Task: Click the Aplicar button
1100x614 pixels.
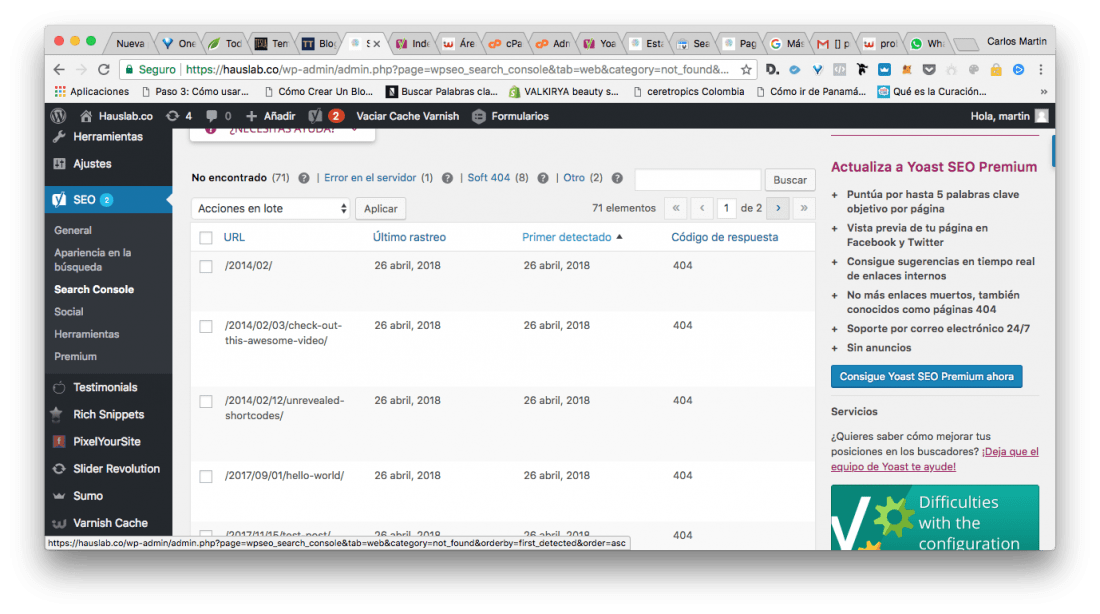Action: 380,208
